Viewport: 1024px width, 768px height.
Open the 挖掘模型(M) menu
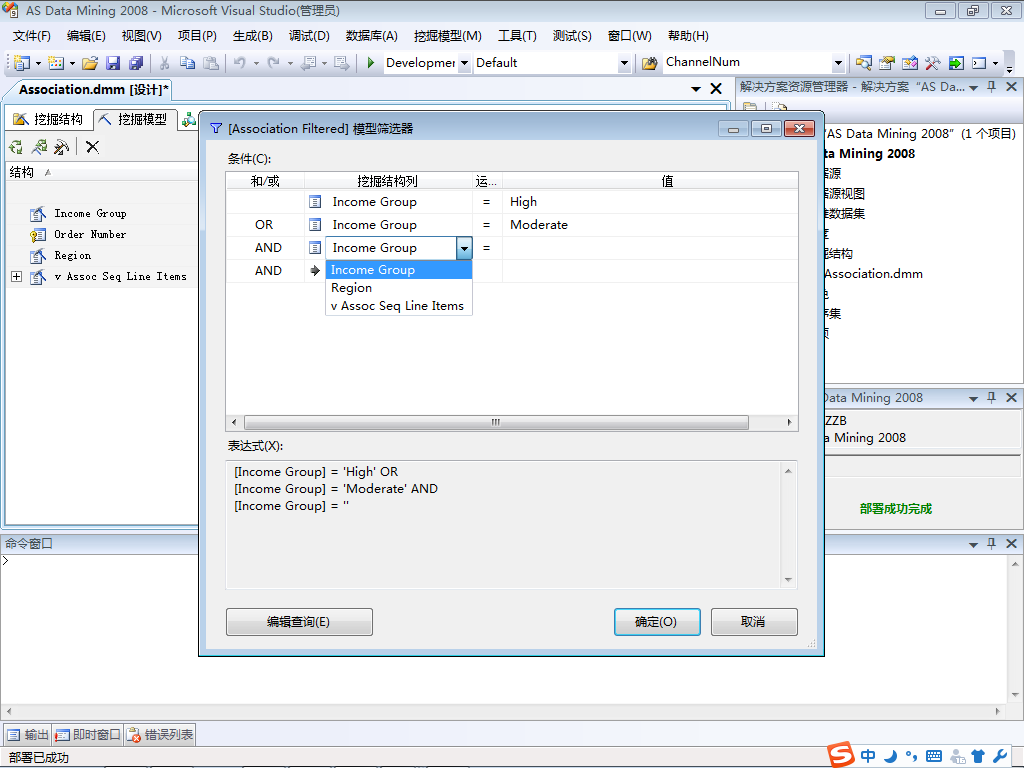click(x=447, y=36)
